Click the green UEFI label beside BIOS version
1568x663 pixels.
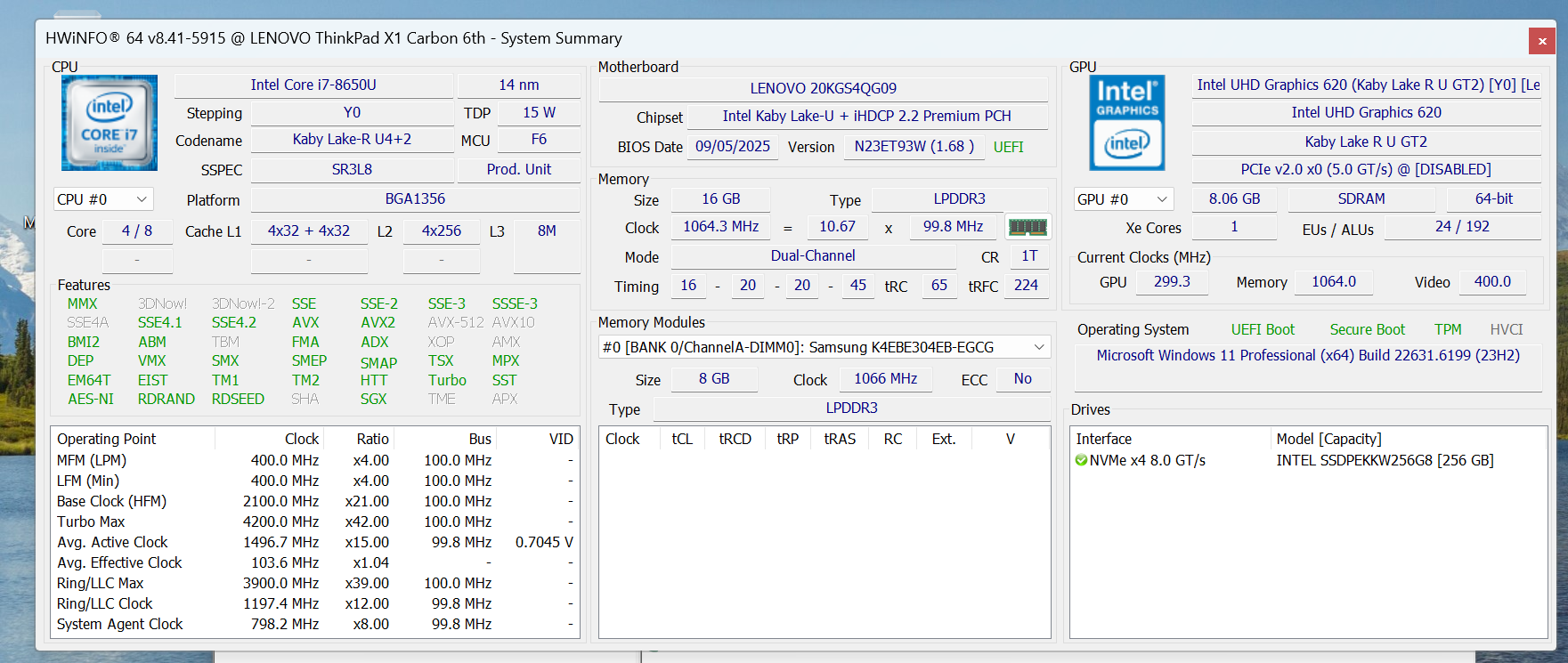1008,148
